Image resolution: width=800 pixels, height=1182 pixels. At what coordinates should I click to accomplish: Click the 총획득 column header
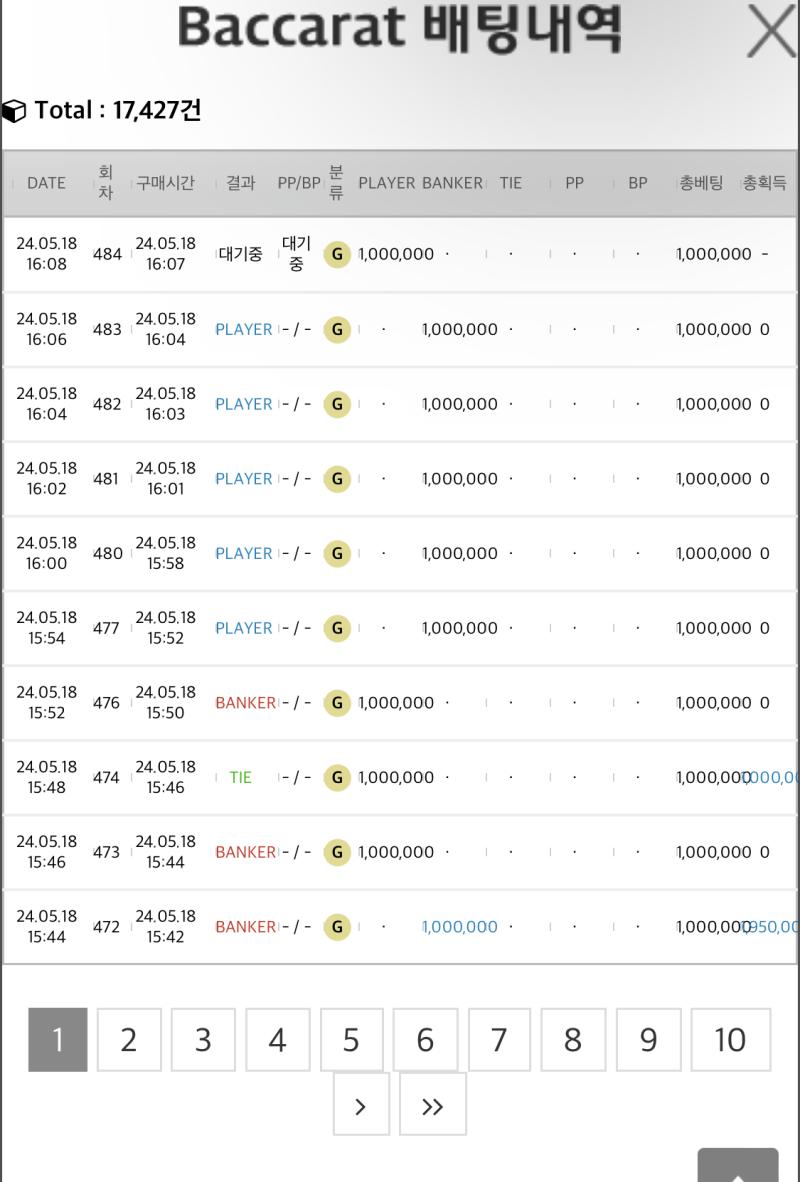pos(765,183)
